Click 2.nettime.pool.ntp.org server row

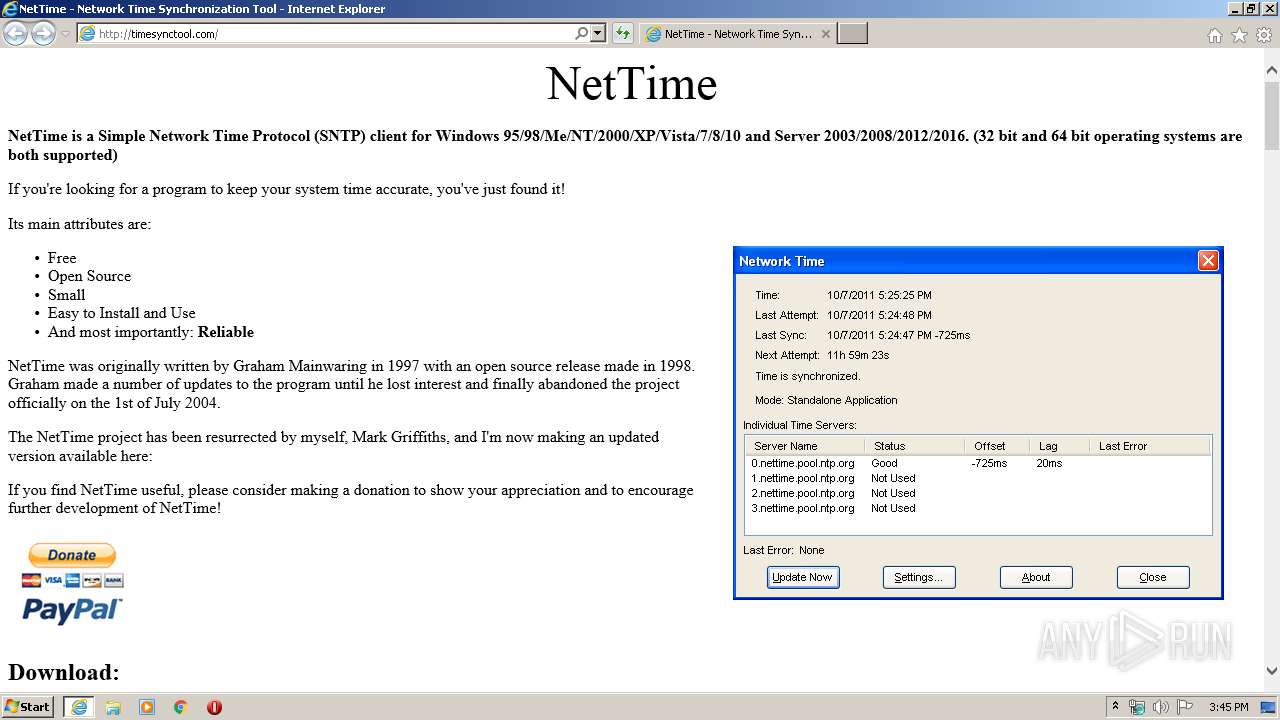pyautogui.click(x=977, y=493)
